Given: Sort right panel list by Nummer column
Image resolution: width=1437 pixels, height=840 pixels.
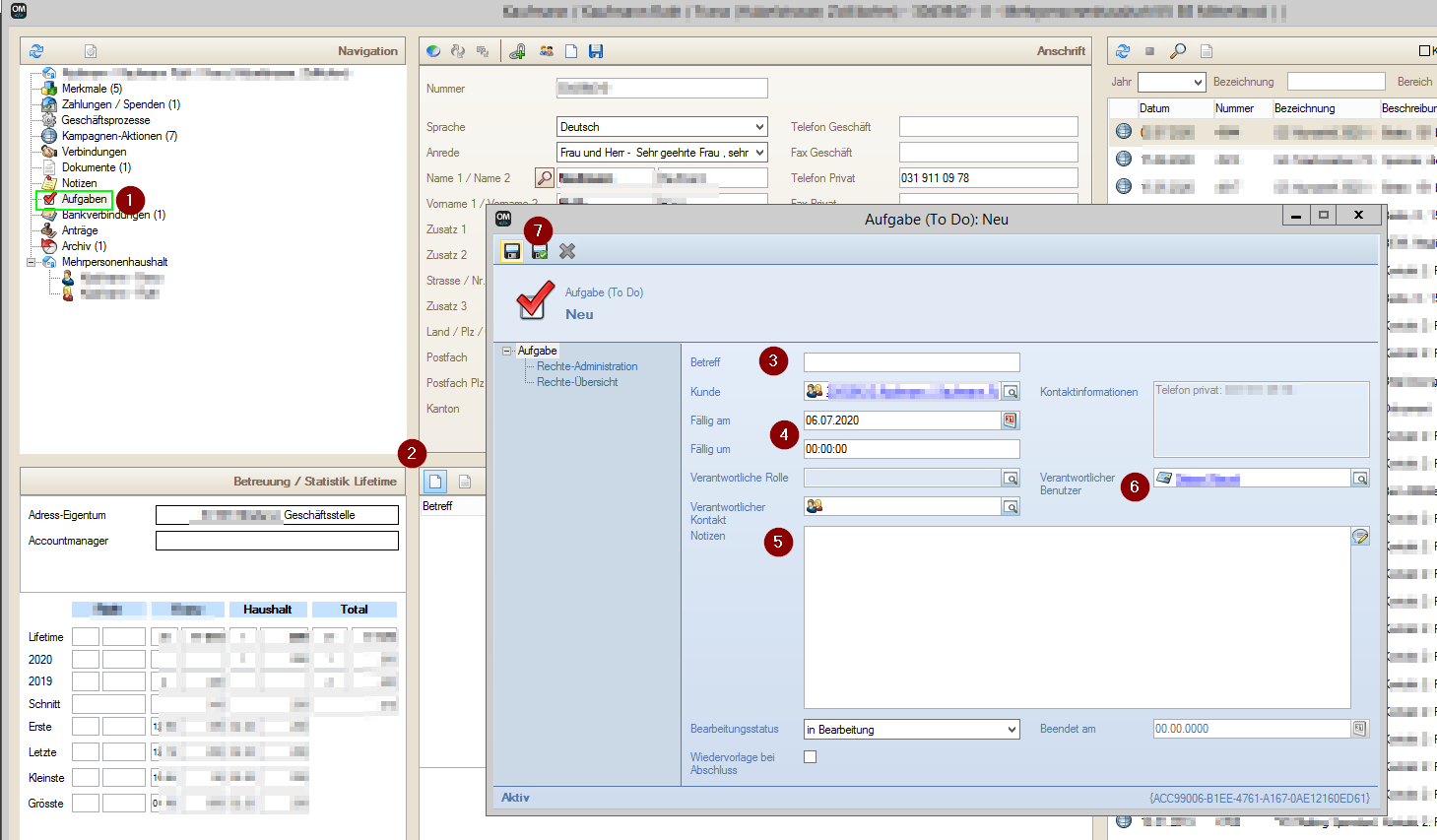Looking at the screenshot, I should [x=1242, y=108].
